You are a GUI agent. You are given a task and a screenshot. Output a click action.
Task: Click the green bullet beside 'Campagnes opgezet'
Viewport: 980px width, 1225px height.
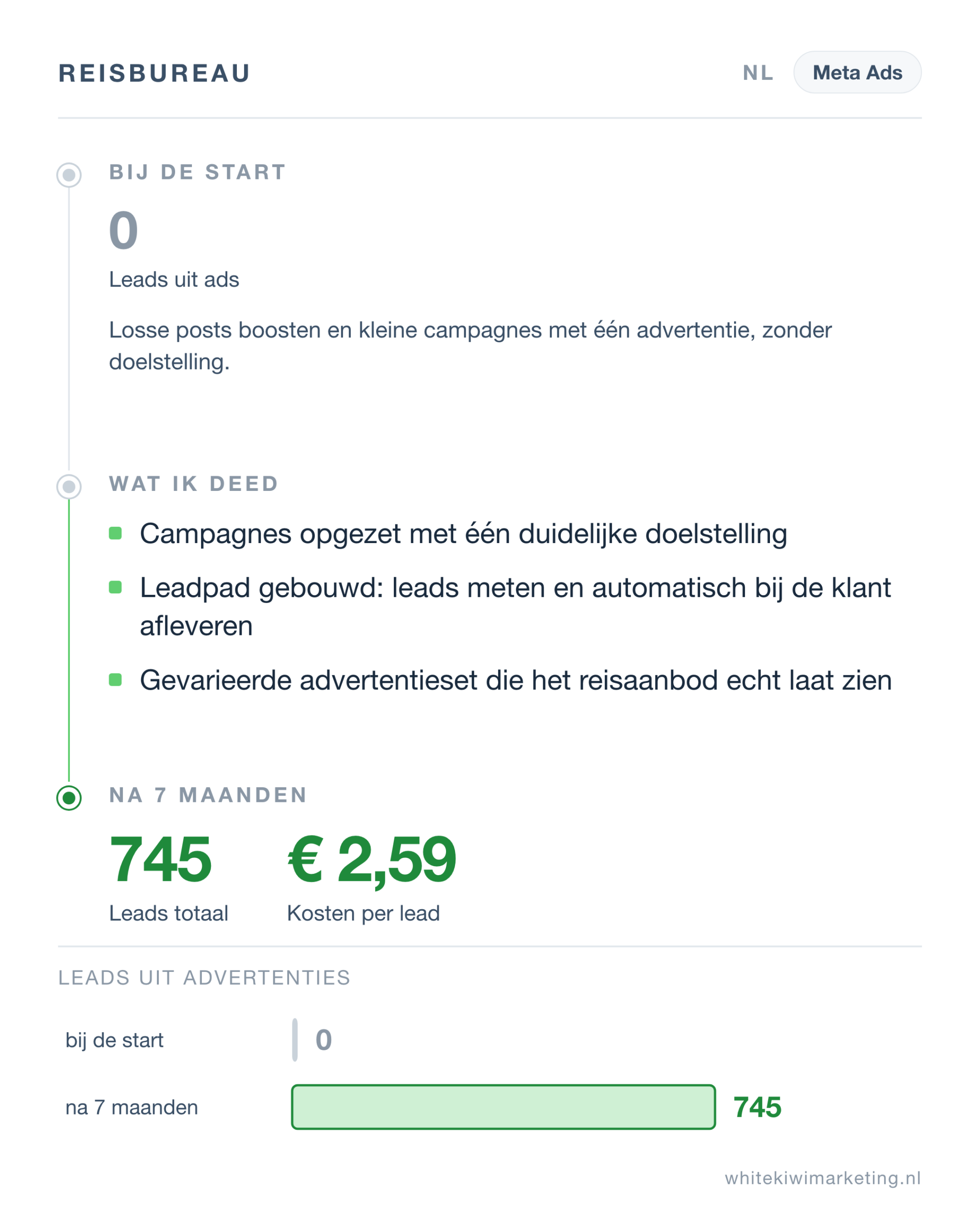115,533
